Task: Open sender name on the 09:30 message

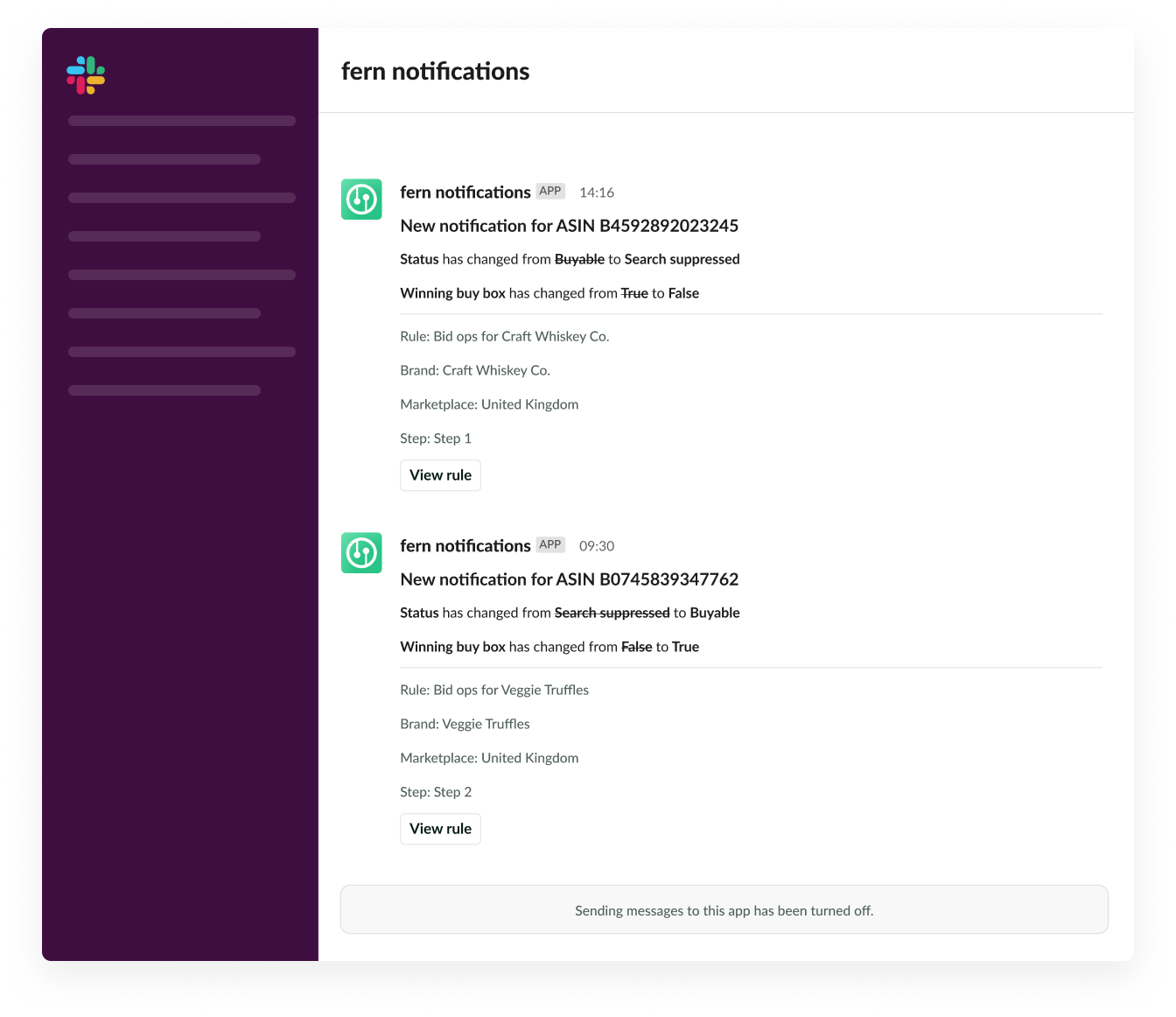Action: [x=465, y=545]
